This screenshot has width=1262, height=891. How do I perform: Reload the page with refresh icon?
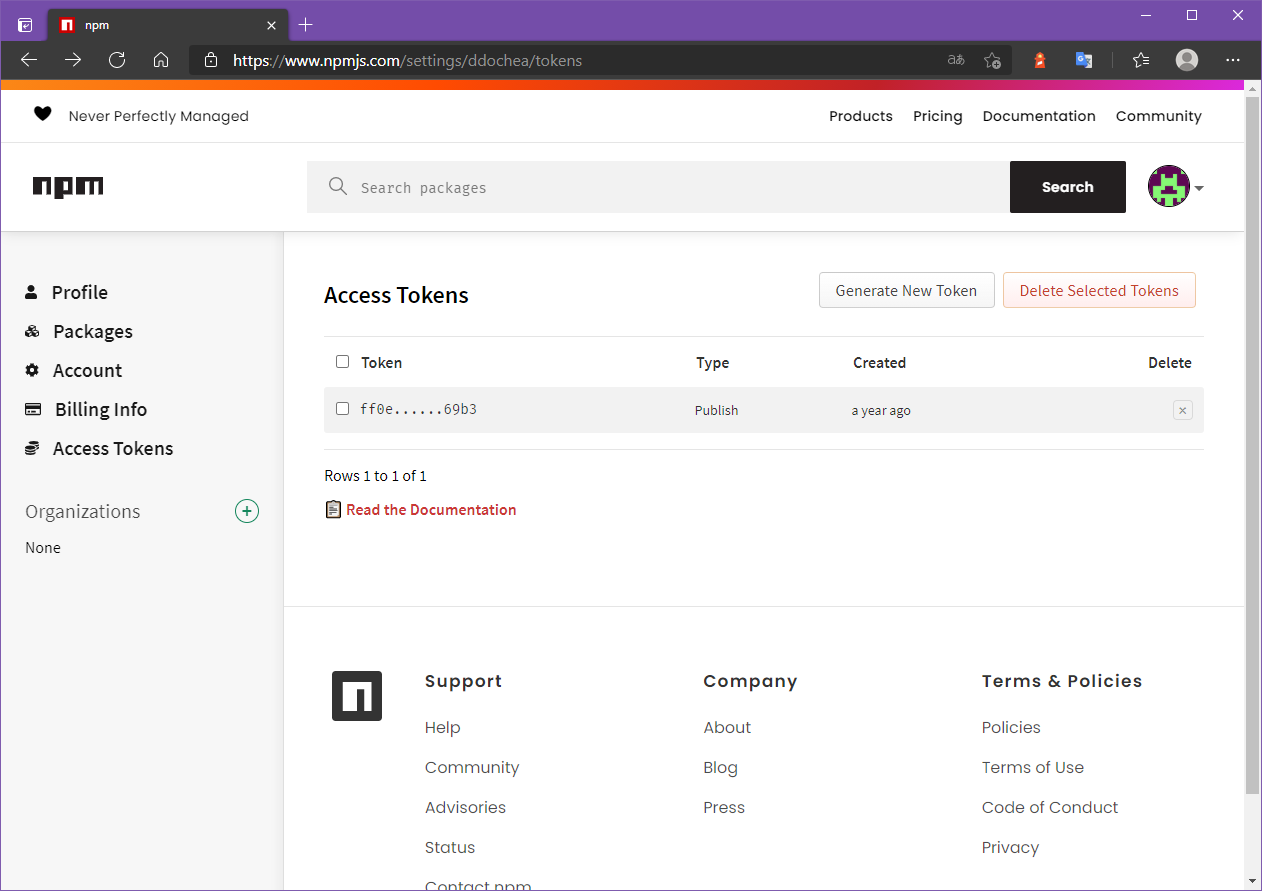click(x=117, y=60)
